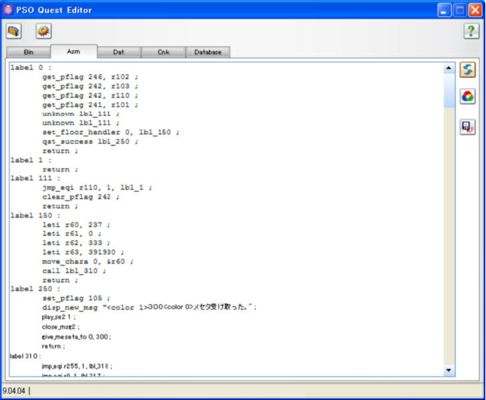486x400 pixels.
Task: Click the blue refresh arrows icon
Action: click(468, 70)
